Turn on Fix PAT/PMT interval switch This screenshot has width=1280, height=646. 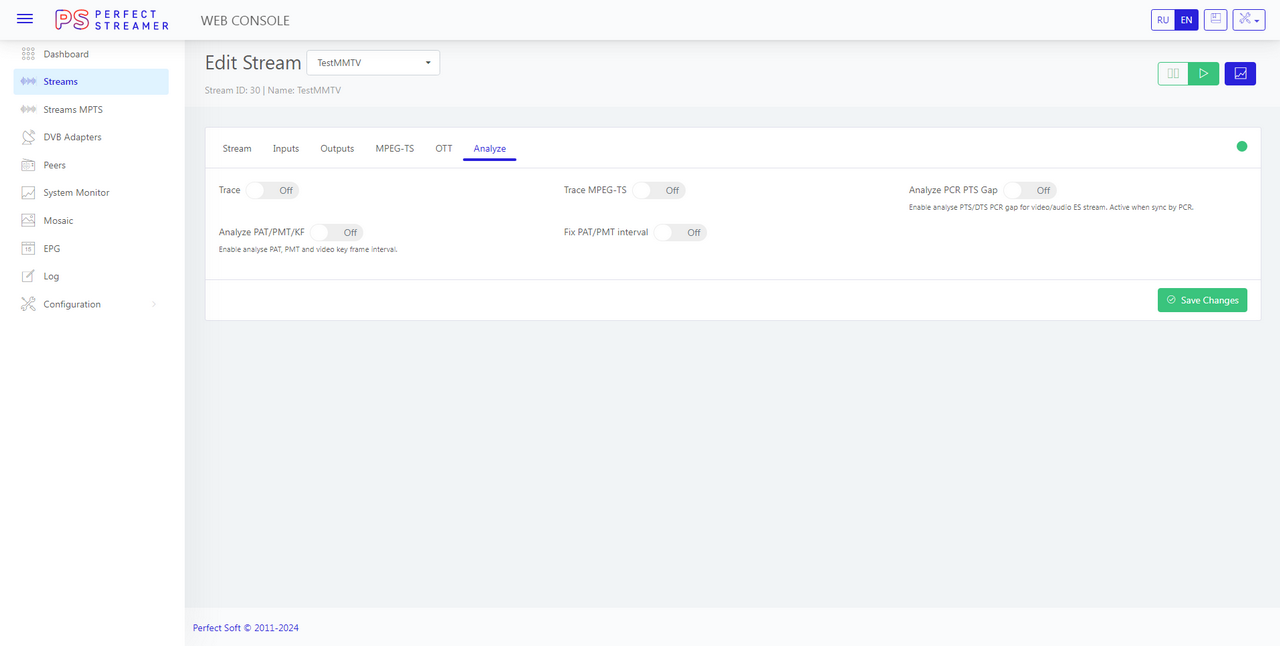(680, 232)
